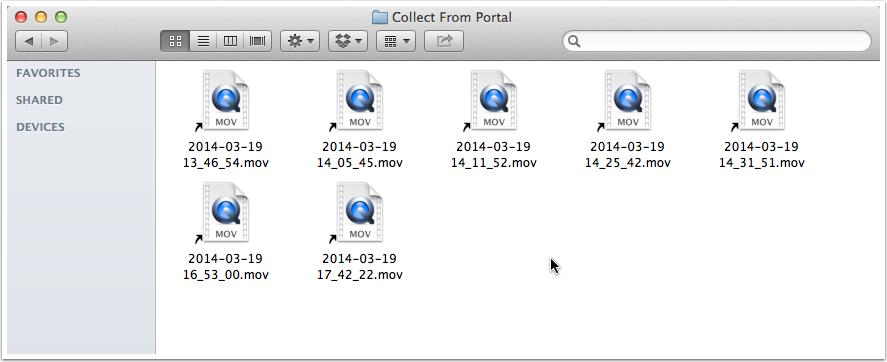887x362 pixels.
Task: Click the Collect From Portal window title
Action: click(451, 18)
